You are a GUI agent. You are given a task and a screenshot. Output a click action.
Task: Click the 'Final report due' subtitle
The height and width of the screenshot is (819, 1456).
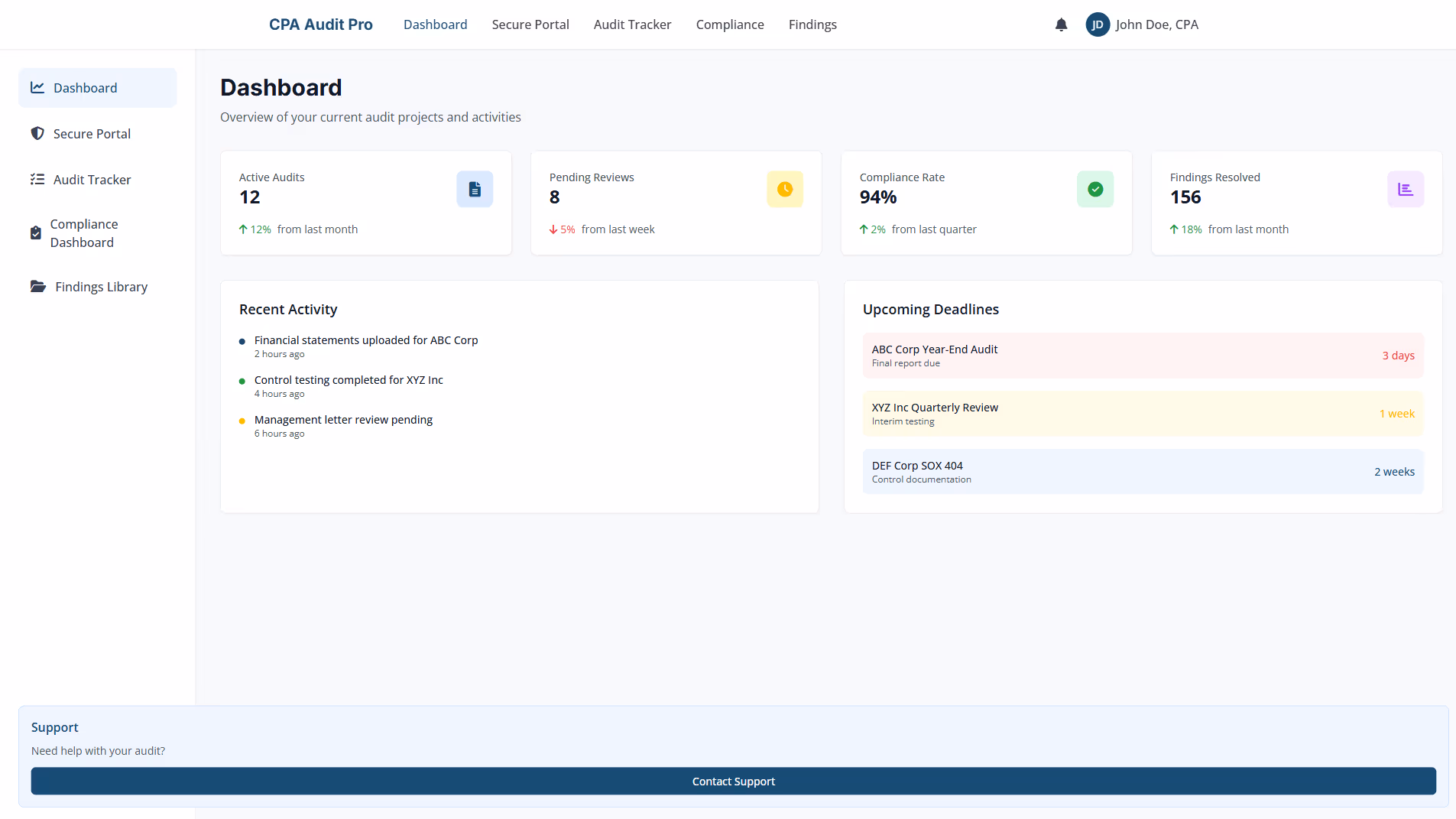[906, 363]
